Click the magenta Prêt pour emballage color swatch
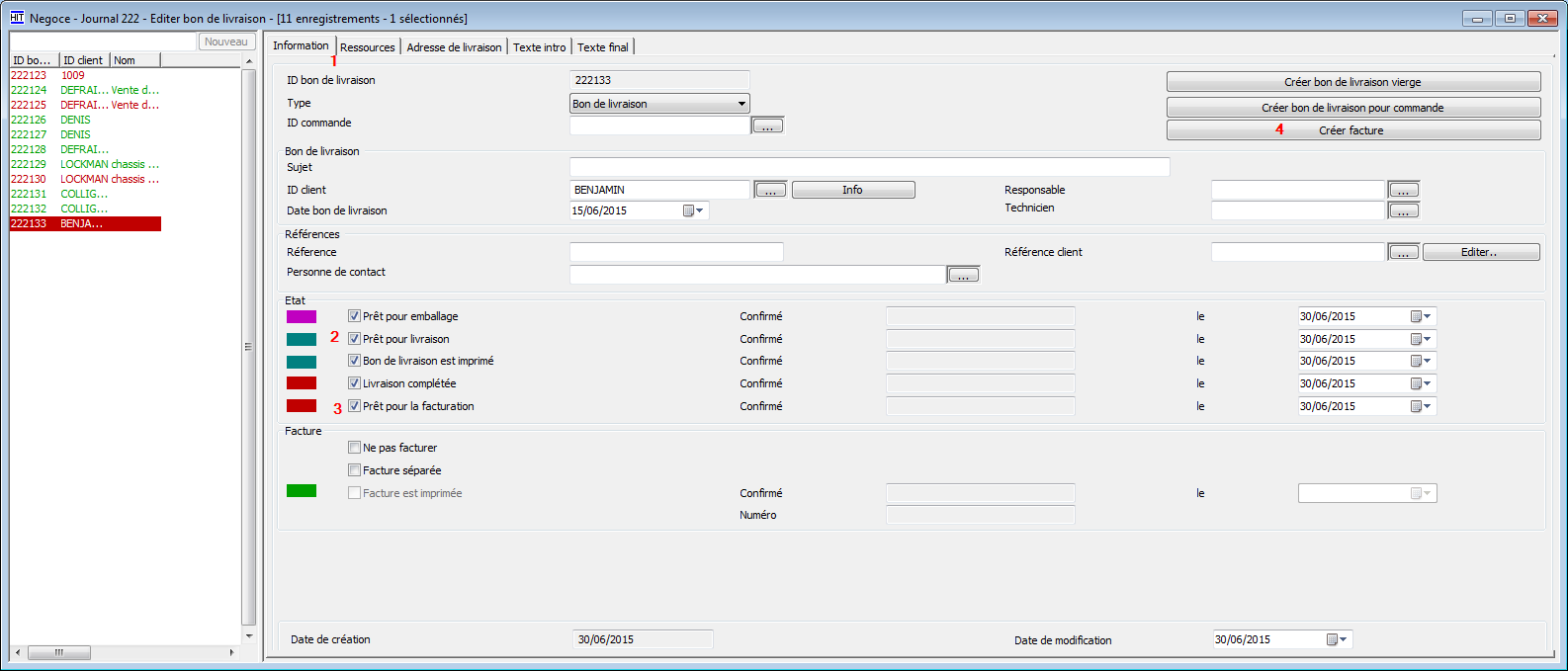 pyautogui.click(x=302, y=317)
